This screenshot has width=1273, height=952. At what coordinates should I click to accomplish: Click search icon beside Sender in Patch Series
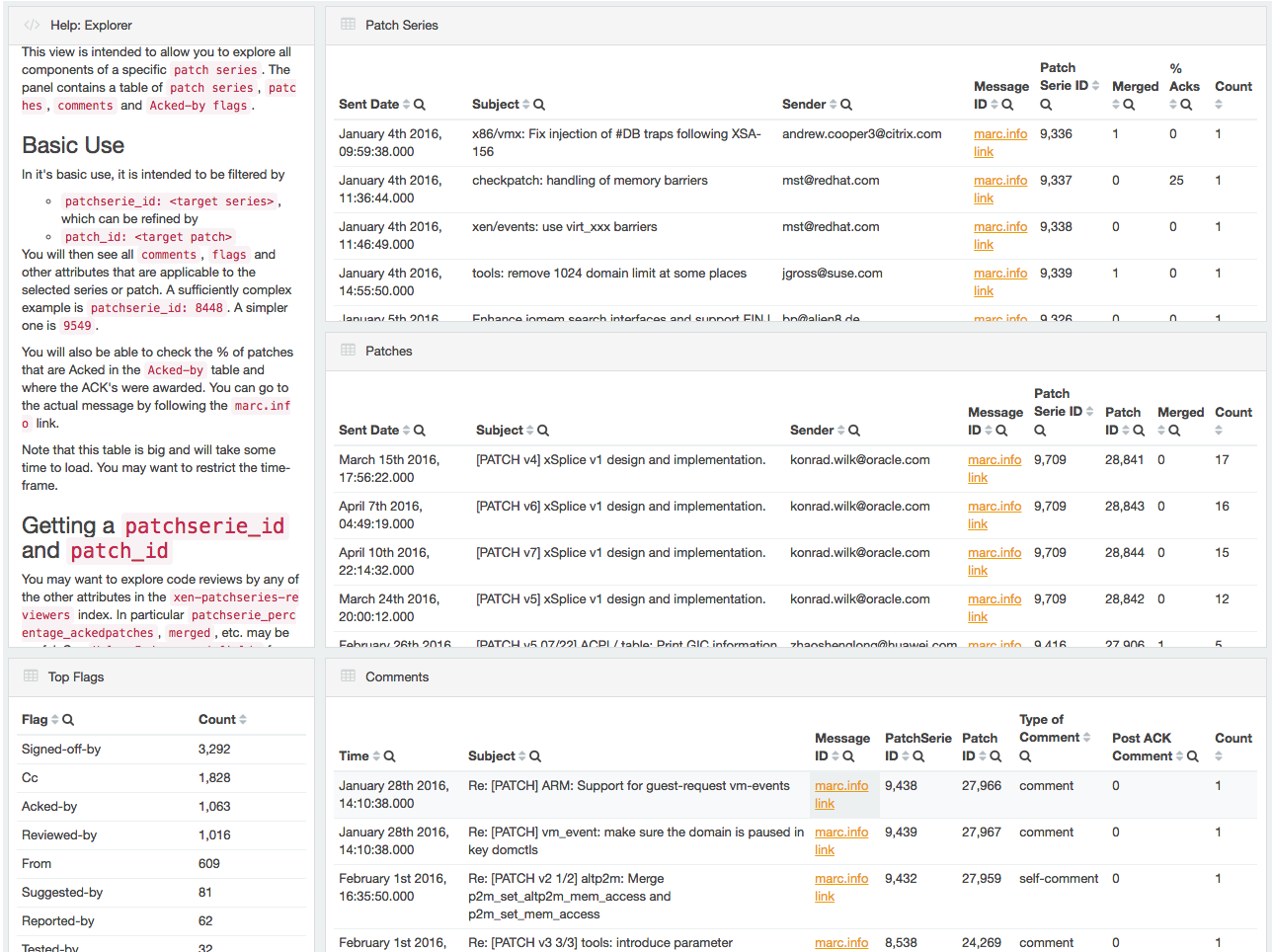(846, 105)
